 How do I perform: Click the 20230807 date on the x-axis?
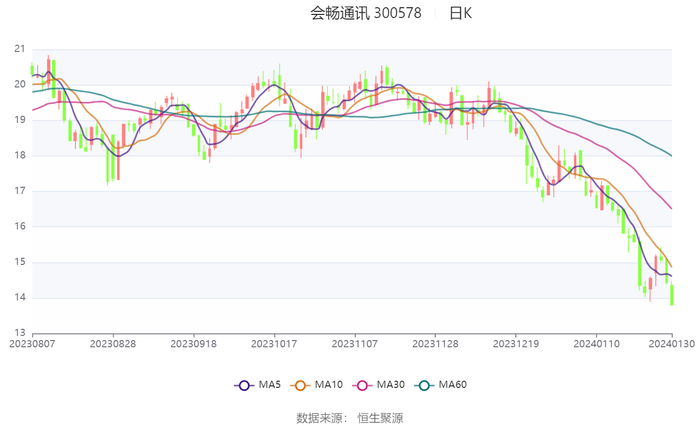click(33, 343)
